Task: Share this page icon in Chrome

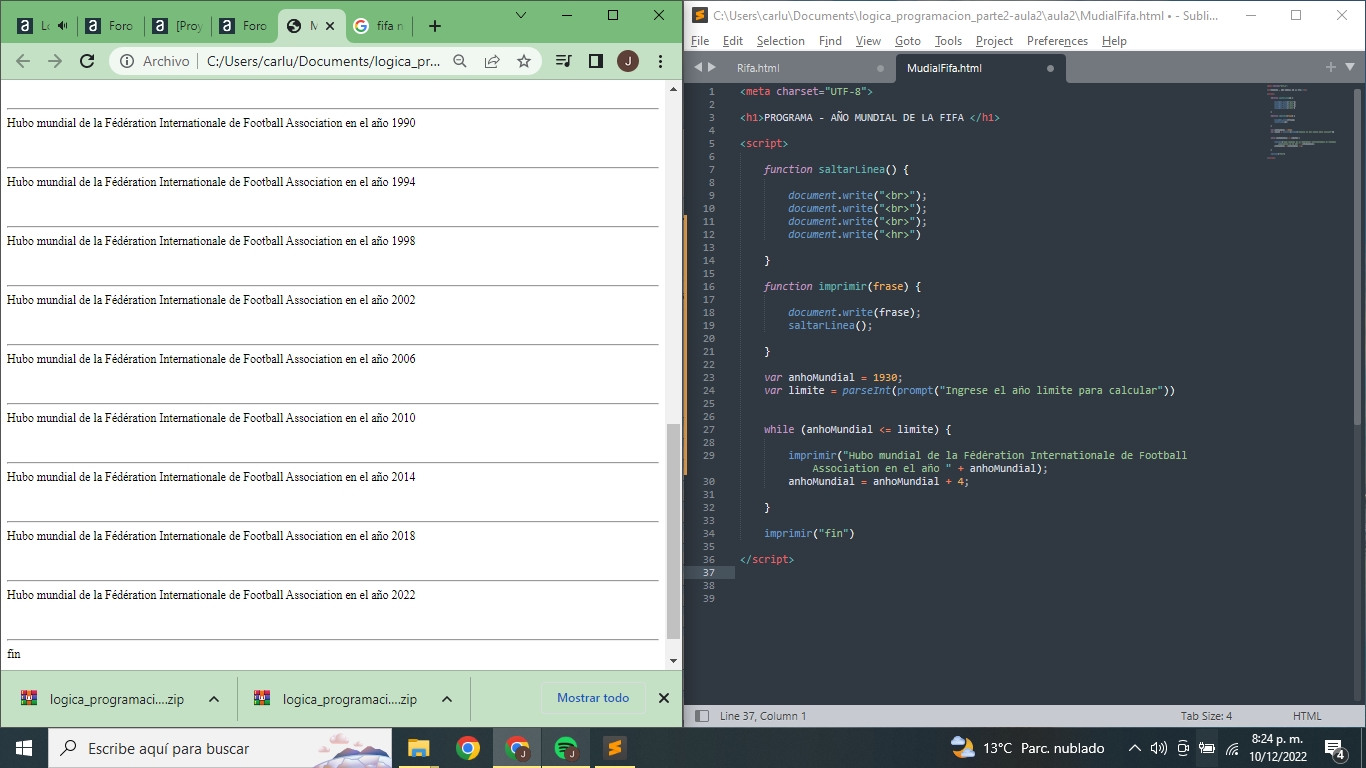Action: tap(492, 61)
